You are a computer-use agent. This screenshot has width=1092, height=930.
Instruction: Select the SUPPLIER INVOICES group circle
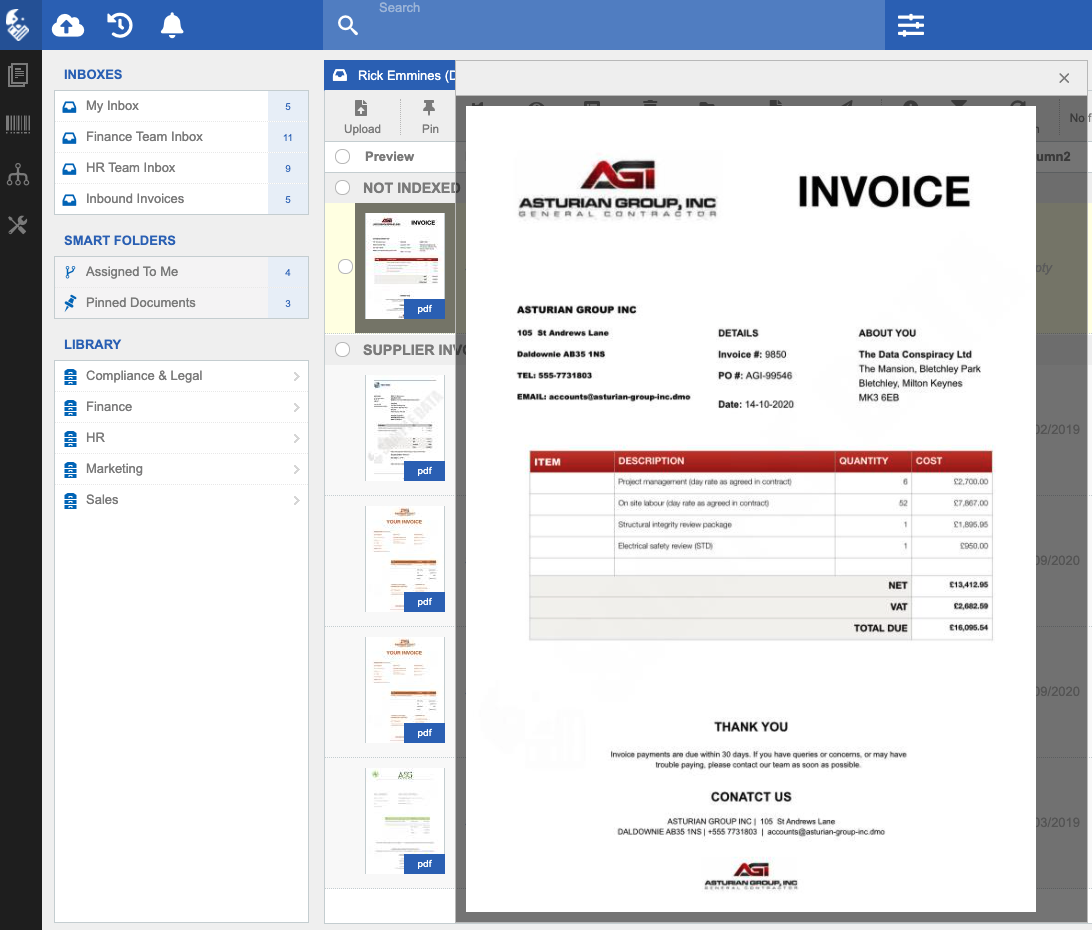coord(343,350)
